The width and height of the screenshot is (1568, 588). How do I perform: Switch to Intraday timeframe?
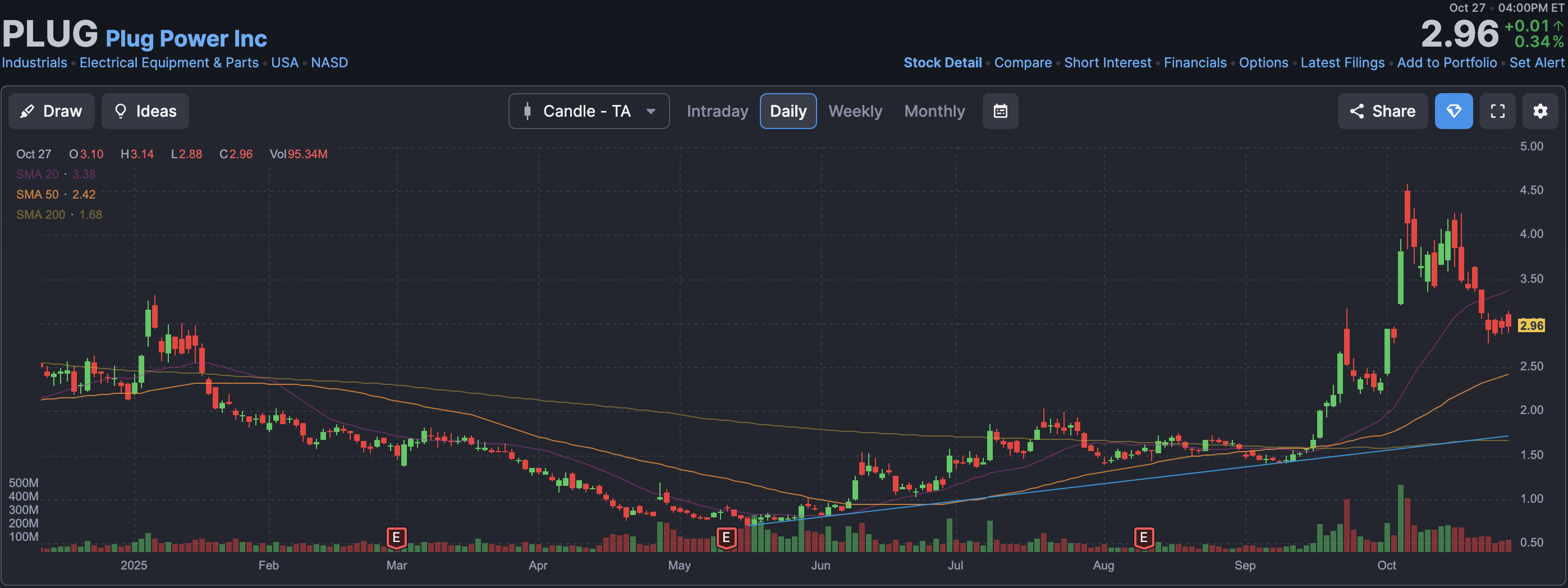(717, 111)
